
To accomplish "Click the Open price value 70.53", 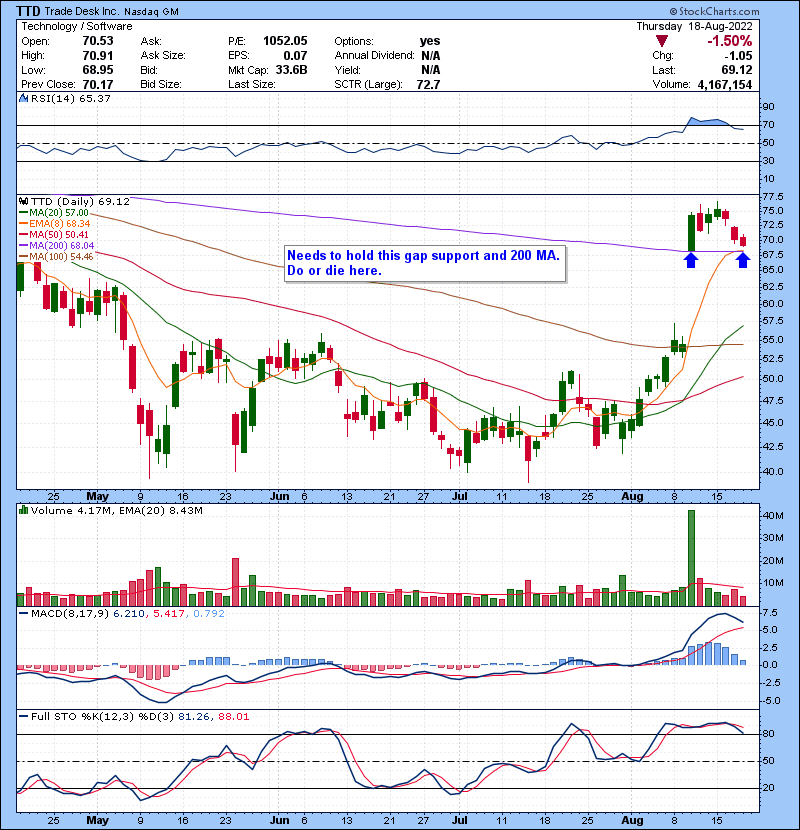I will click(x=98, y=41).
